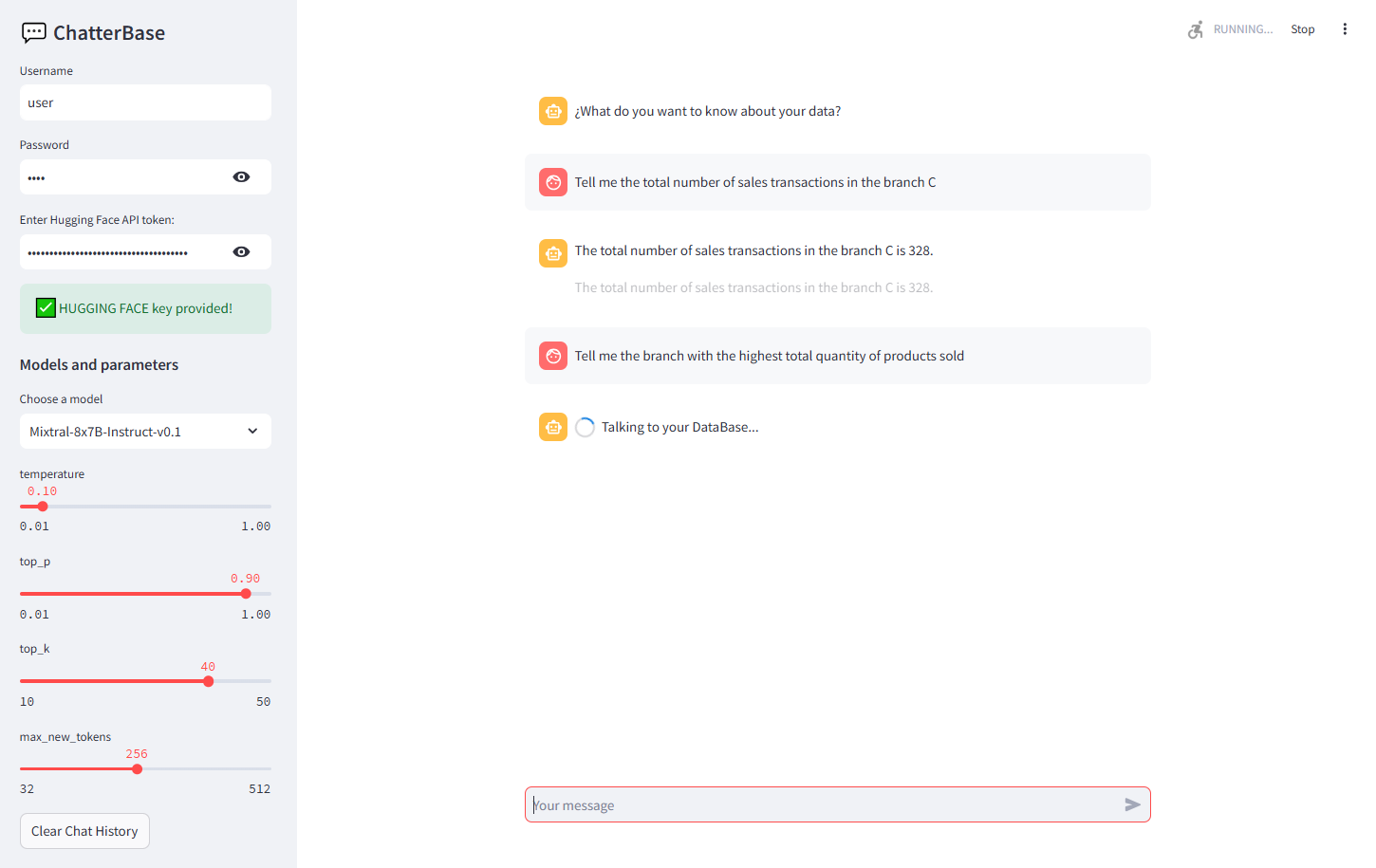Click the user avatar beside the branch C question
The width and height of the screenshot is (1376, 868).
coord(553,182)
